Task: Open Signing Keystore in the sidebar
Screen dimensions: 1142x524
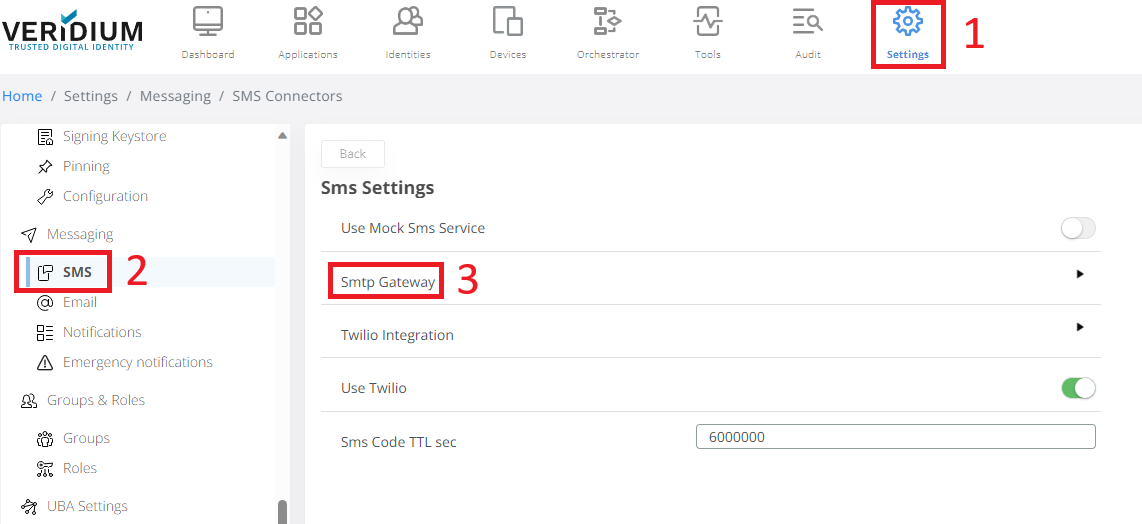Action: click(x=114, y=136)
